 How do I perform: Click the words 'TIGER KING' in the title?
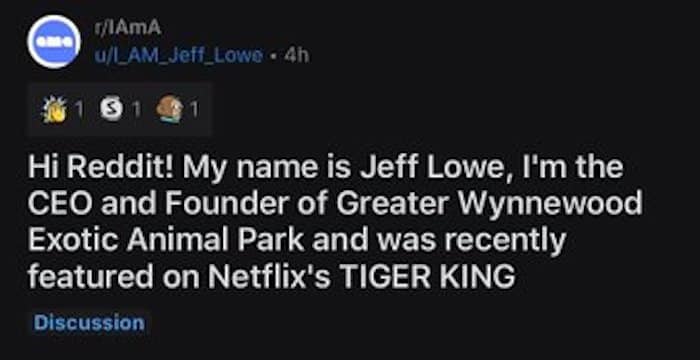coord(427,277)
